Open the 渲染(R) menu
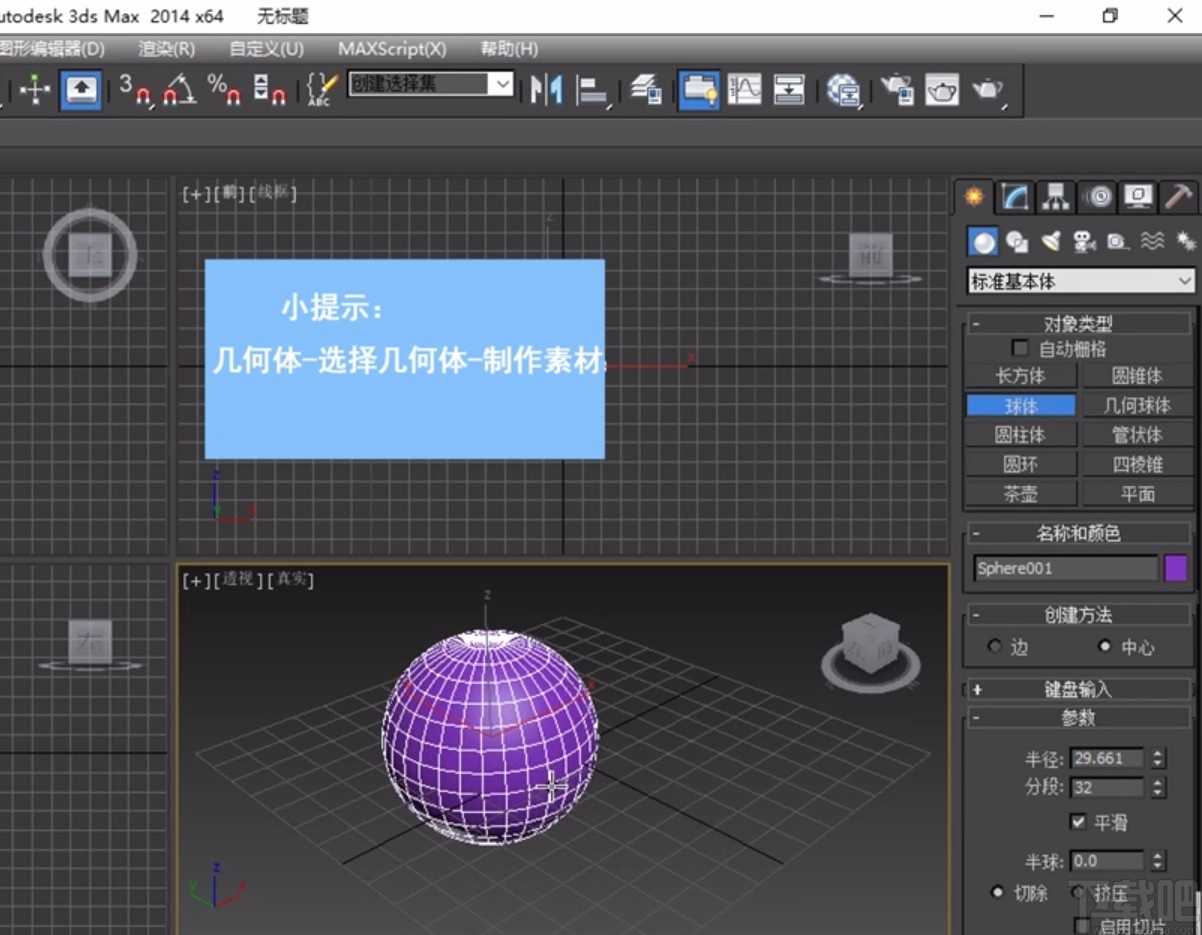The height and width of the screenshot is (935, 1202). (165, 48)
